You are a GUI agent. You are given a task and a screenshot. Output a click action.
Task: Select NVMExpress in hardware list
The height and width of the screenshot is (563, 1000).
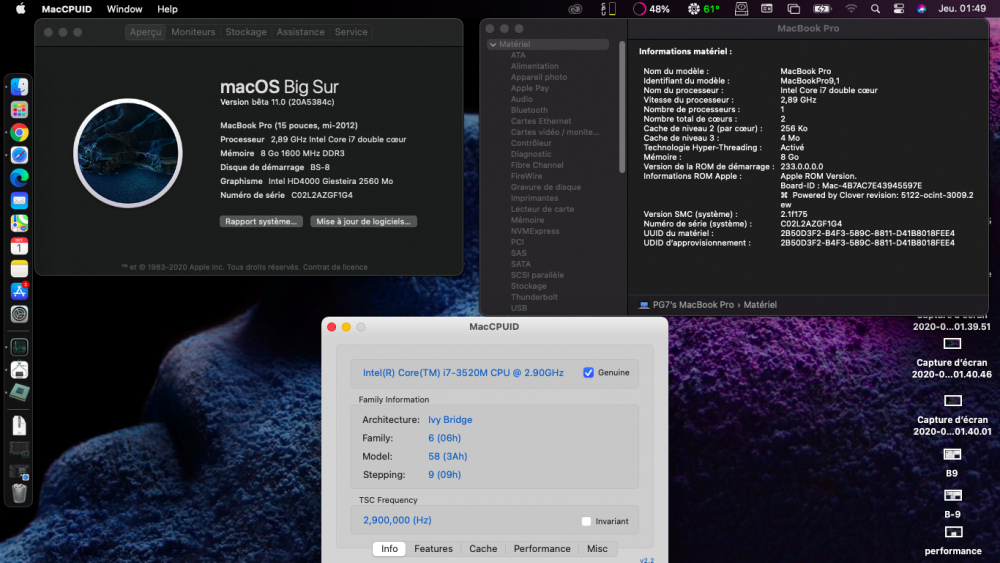coord(534,231)
